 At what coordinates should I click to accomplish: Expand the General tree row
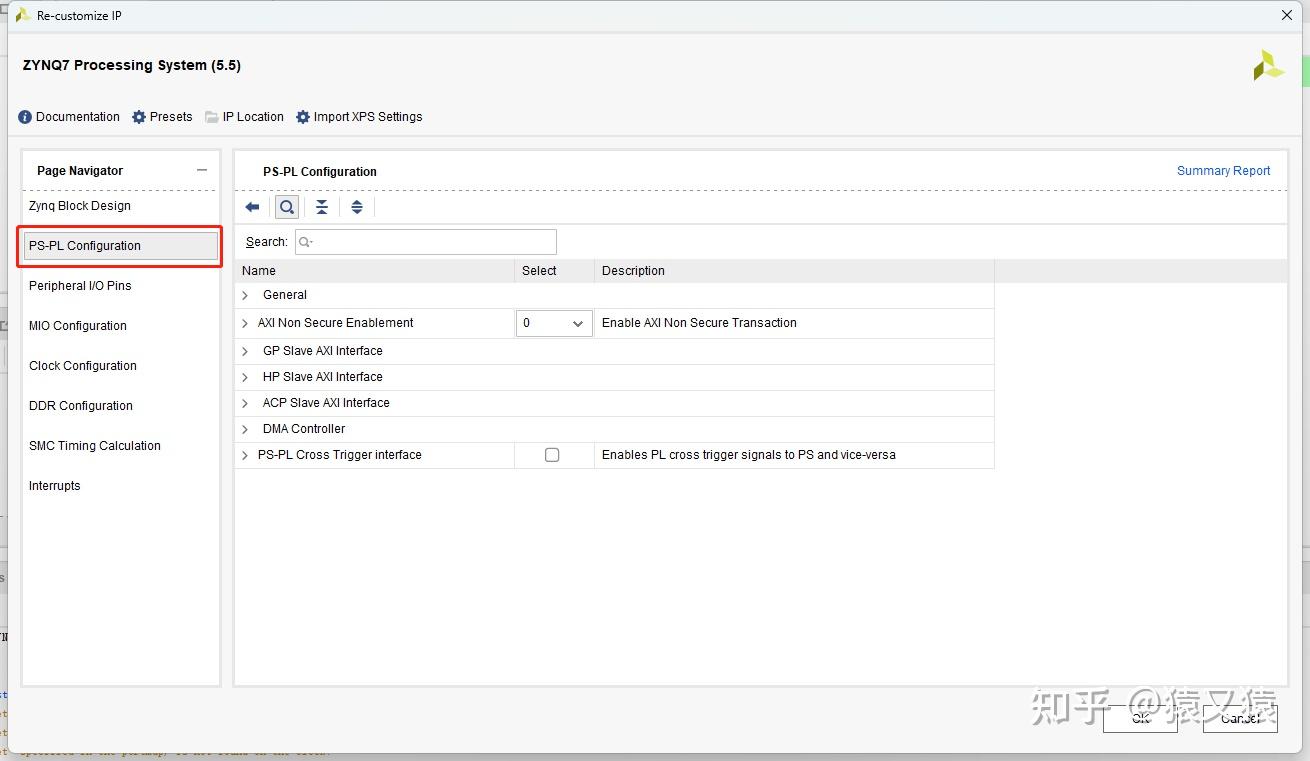pyautogui.click(x=245, y=295)
